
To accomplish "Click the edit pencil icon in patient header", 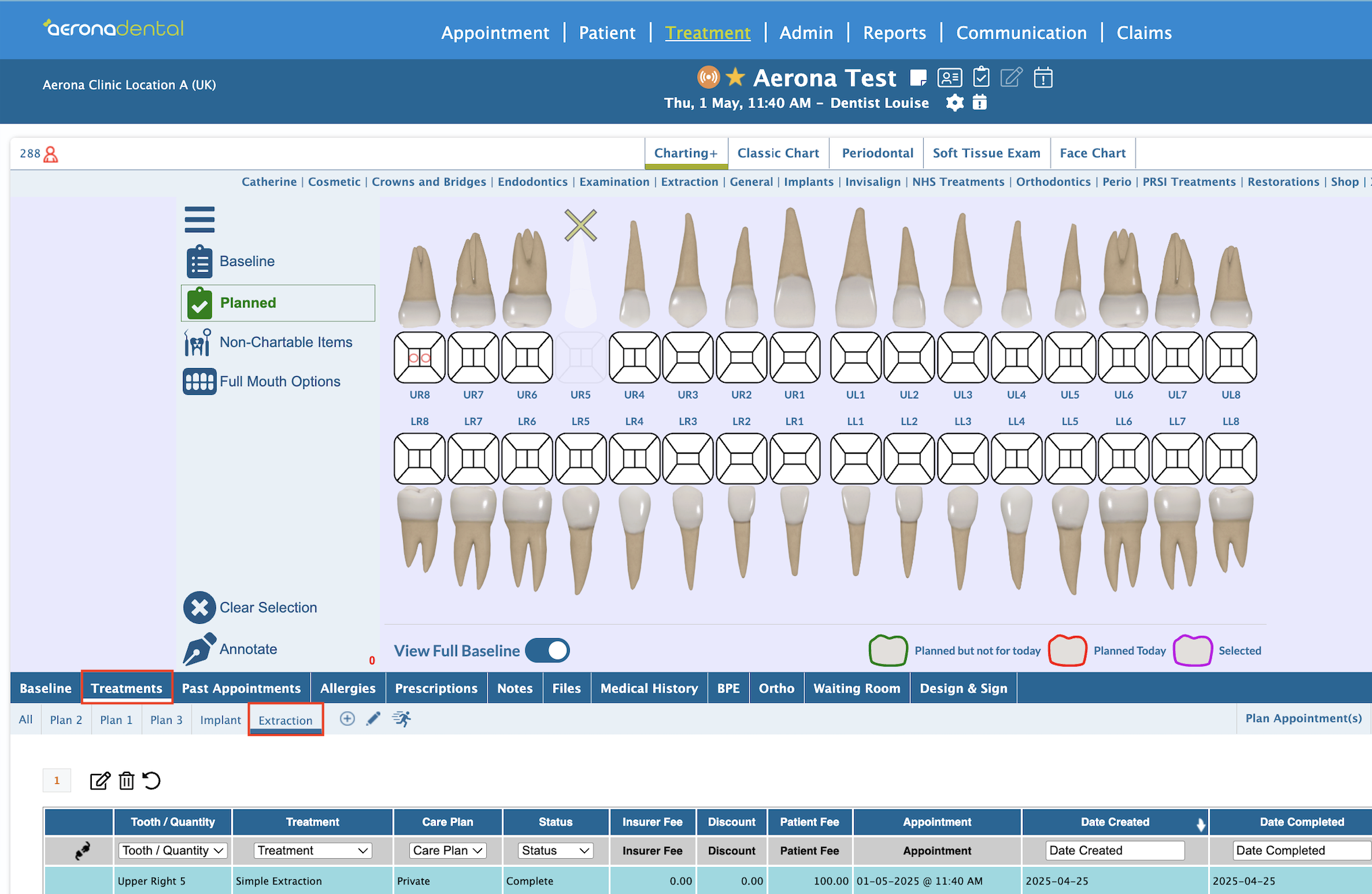I will (1011, 77).
